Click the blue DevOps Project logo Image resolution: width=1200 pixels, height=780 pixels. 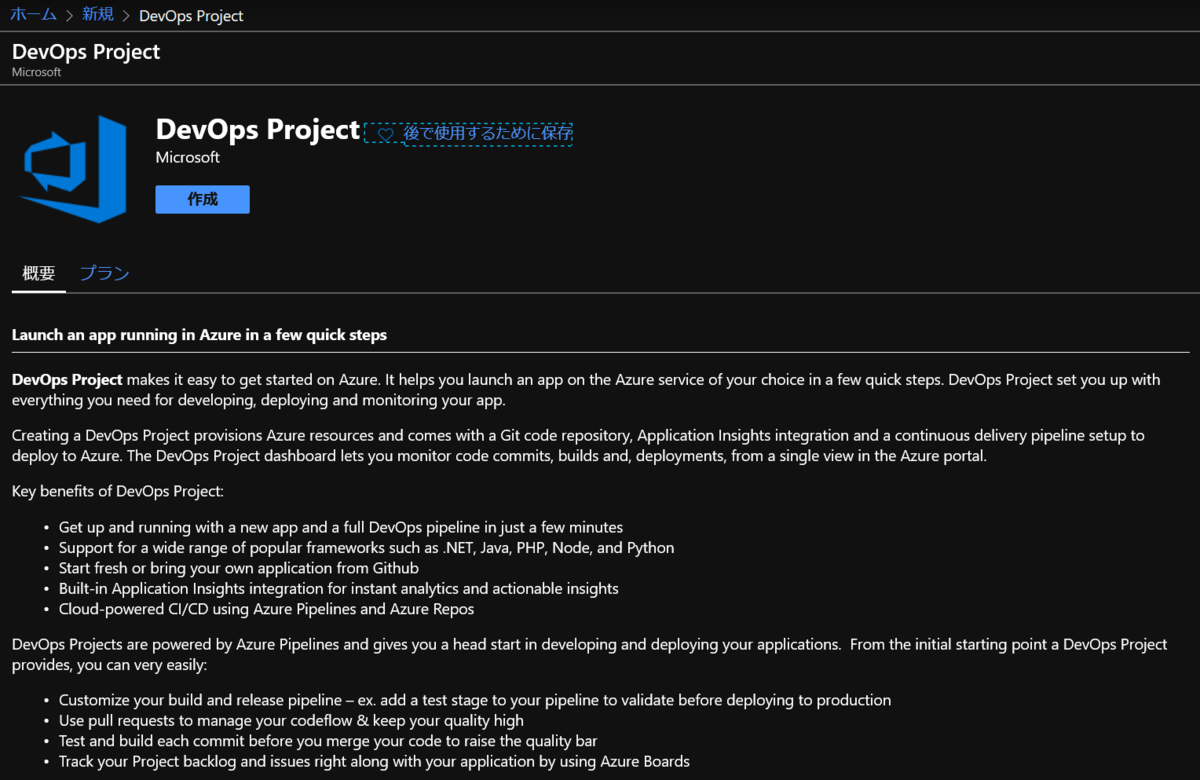coord(75,169)
